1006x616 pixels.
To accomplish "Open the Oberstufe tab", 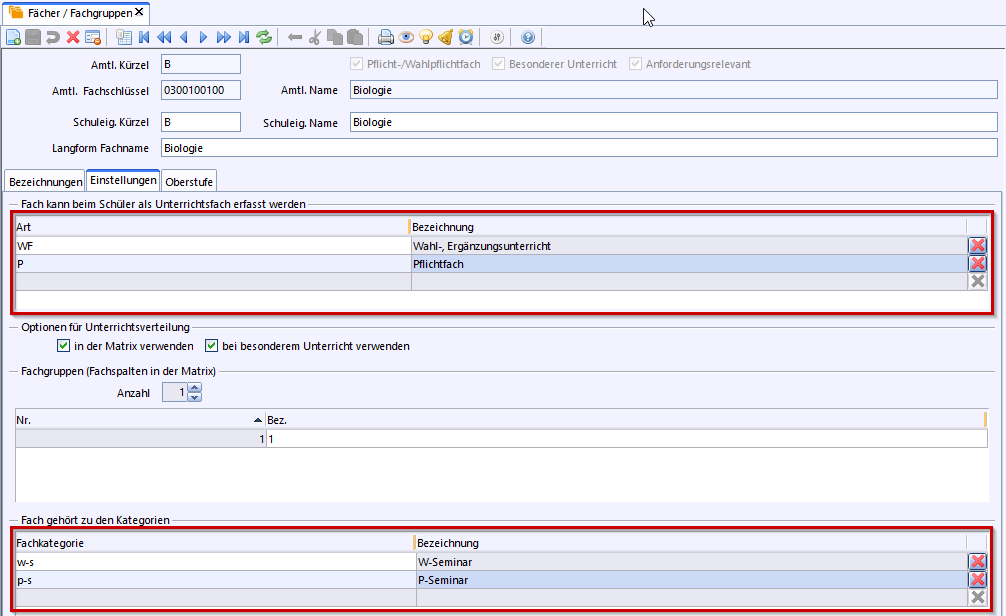I will point(189,182).
